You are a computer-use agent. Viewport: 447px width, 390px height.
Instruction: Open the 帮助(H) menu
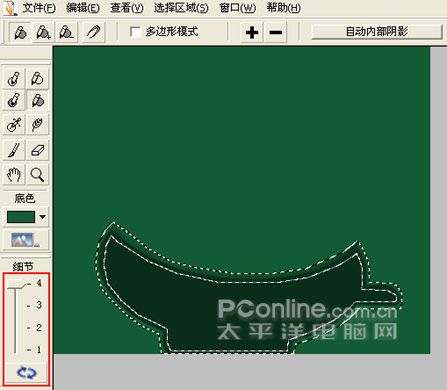[x=283, y=8]
